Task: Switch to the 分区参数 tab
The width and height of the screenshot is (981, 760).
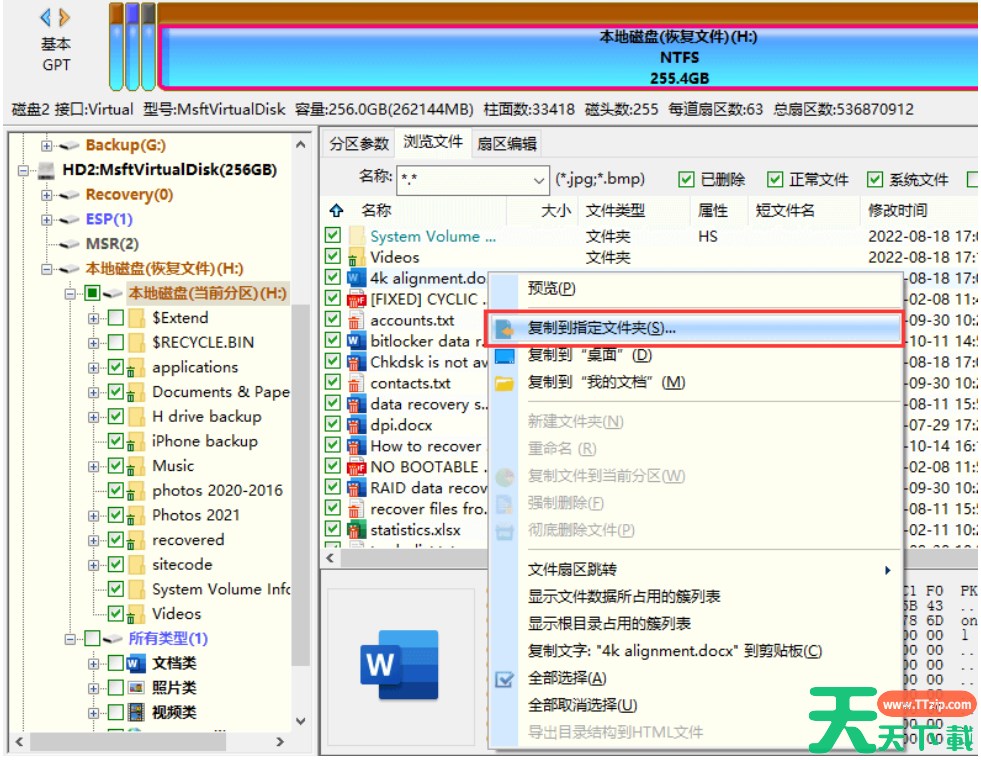Action: point(359,144)
